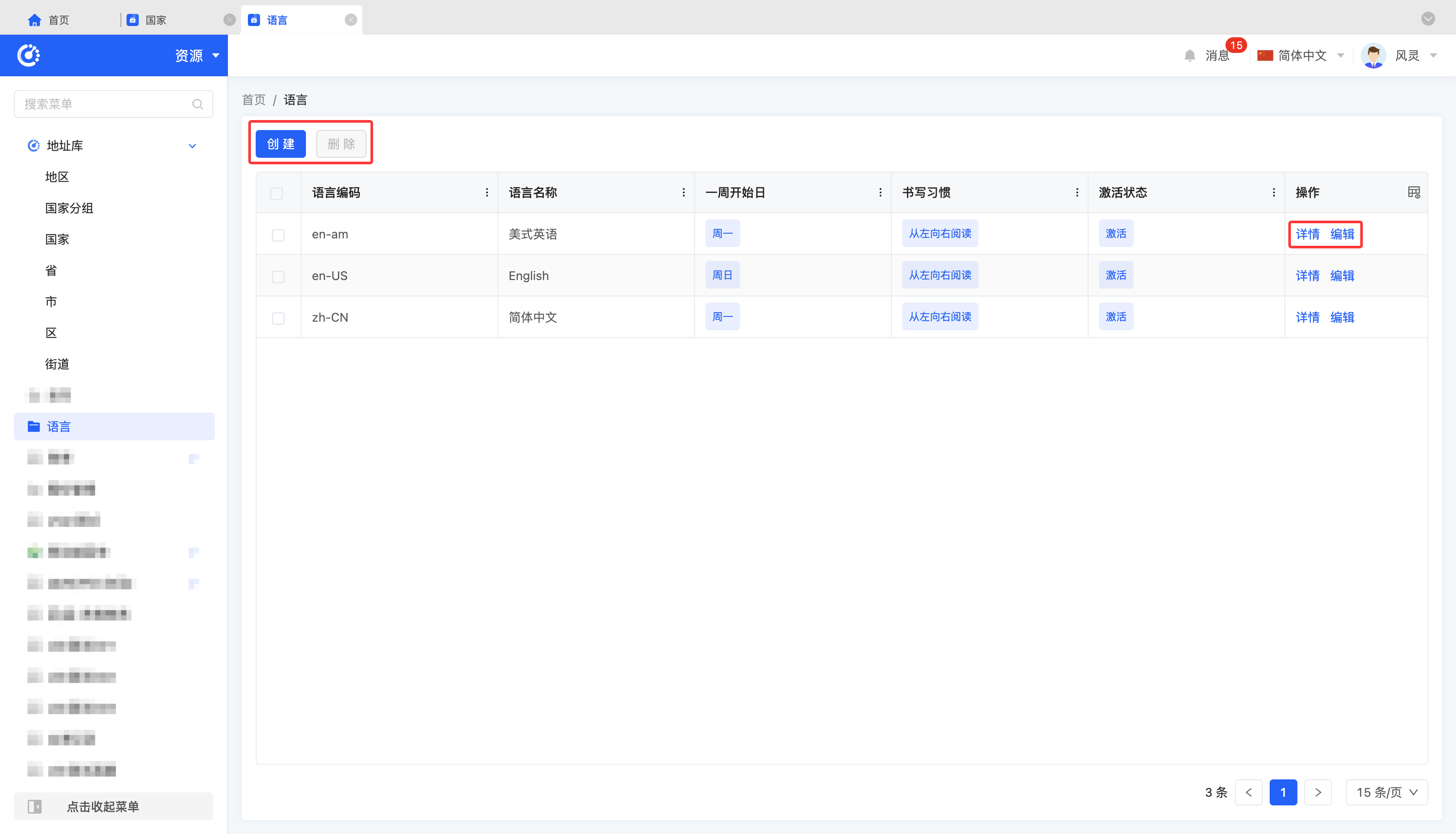
Task: Open the 激活状态 column options menu
Action: (1274, 192)
